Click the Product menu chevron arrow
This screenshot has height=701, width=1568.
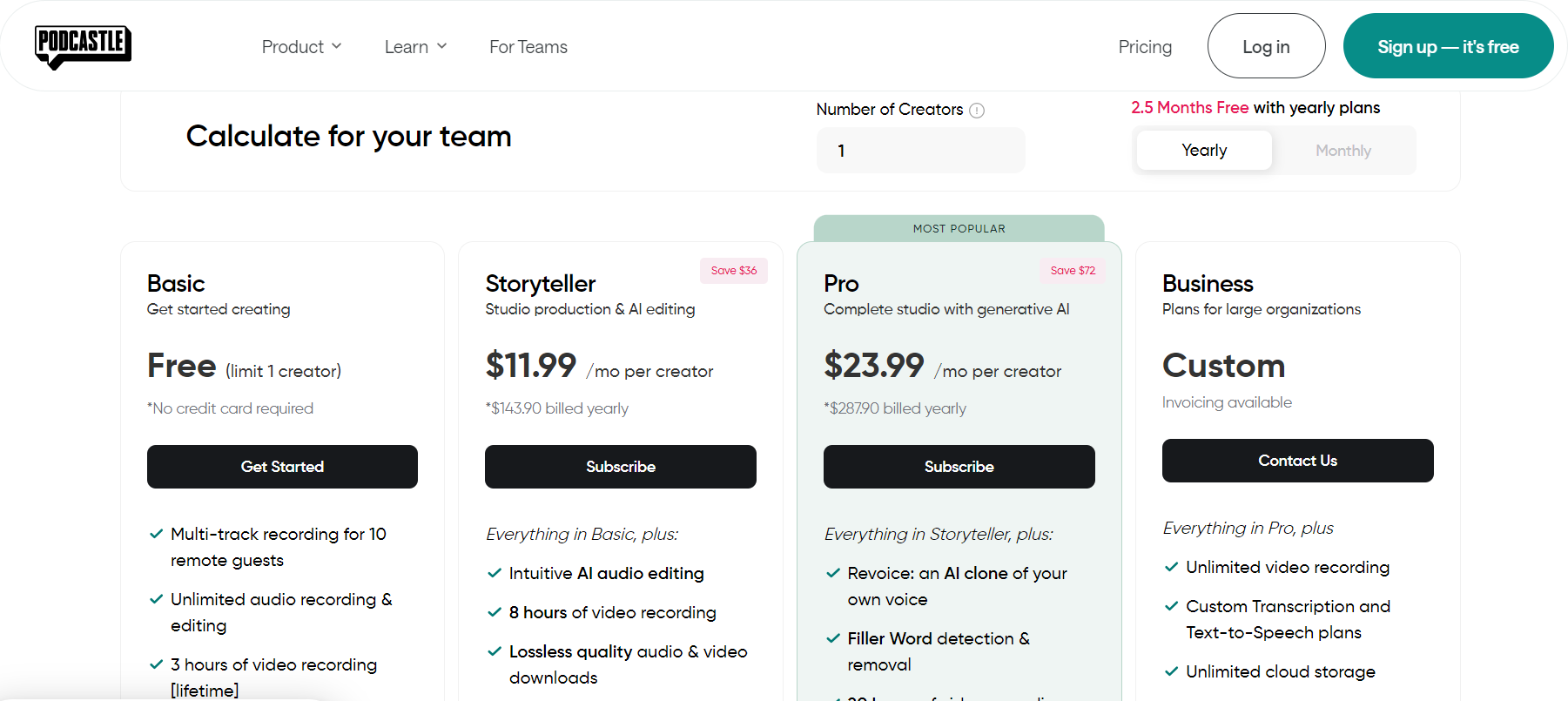pos(337,46)
